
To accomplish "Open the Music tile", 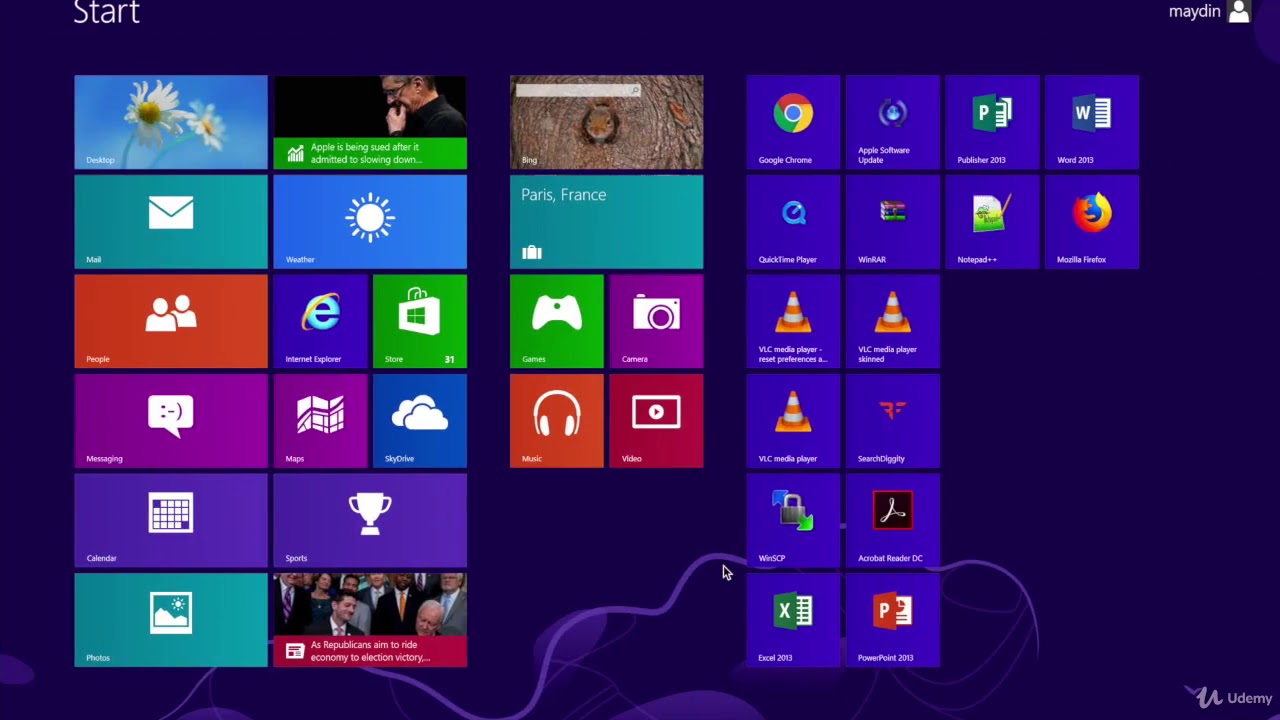I will tap(557, 421).
